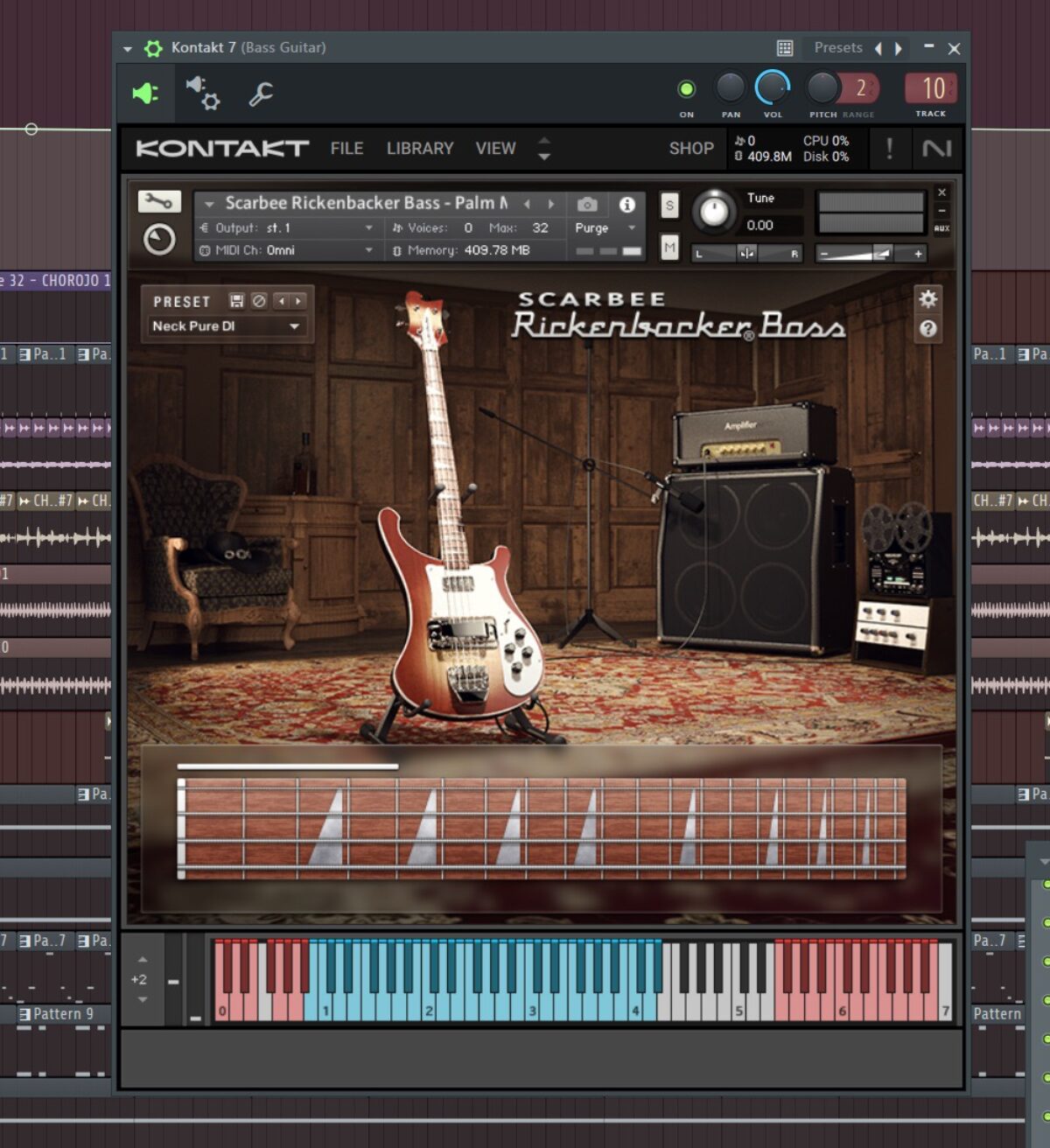Click the snapshot camera icon

[x=587, y=205]
